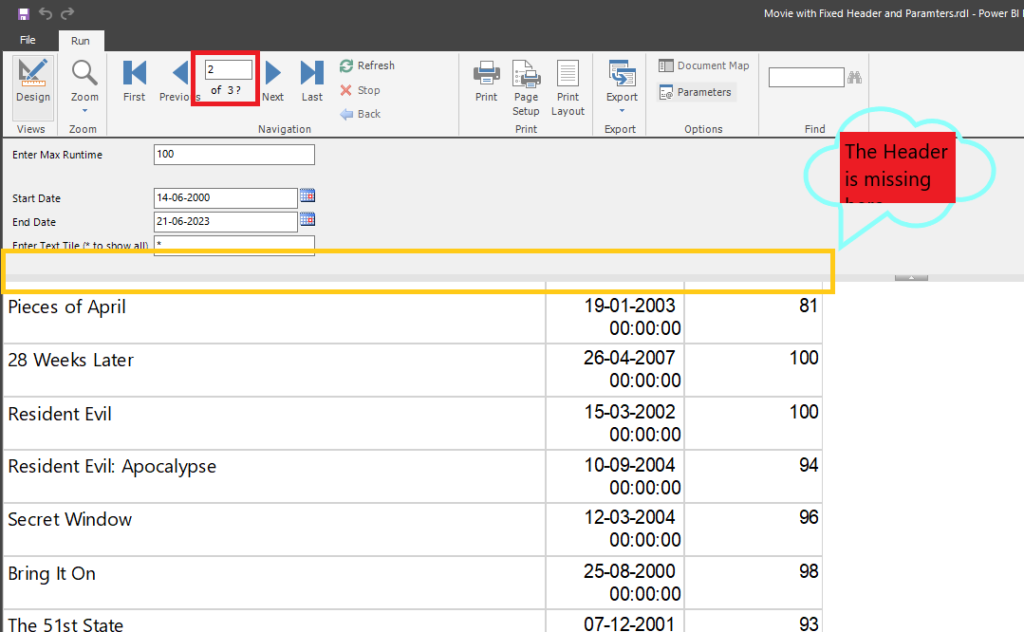Click the Enter Text Title field
The width and height of the screenshot is (1024, 632).
234,245
